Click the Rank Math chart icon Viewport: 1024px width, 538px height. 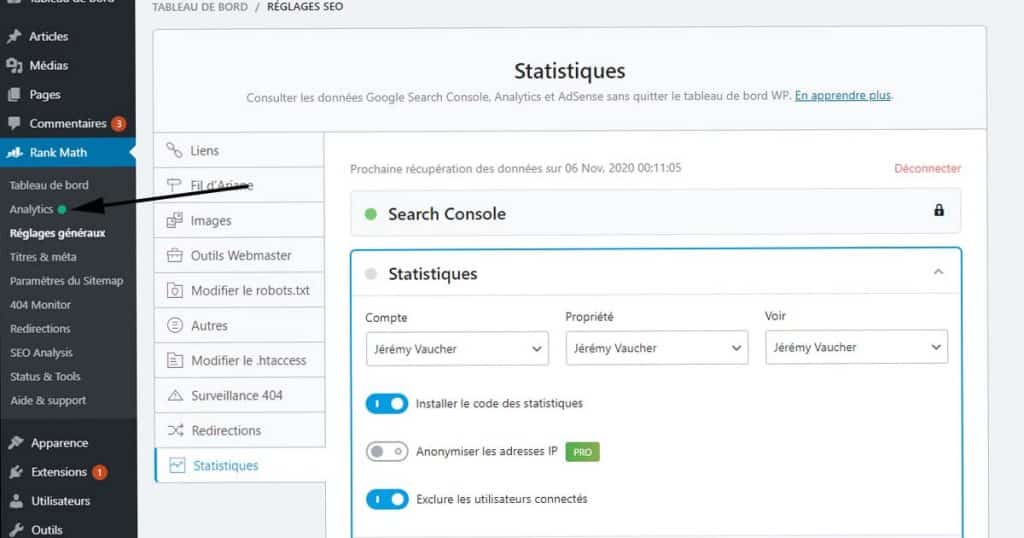point(14,153)
